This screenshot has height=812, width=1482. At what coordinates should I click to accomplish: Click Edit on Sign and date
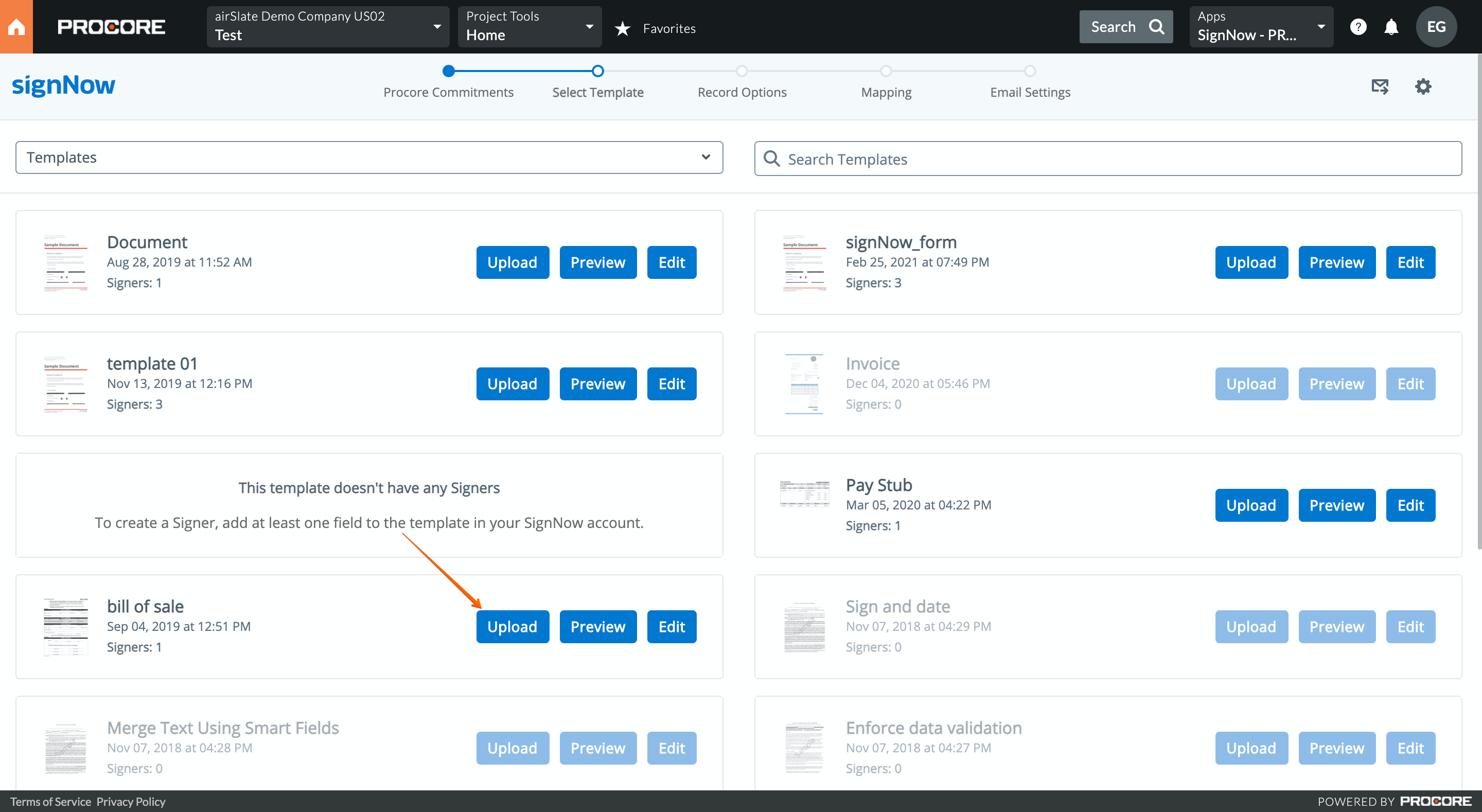1410,627
